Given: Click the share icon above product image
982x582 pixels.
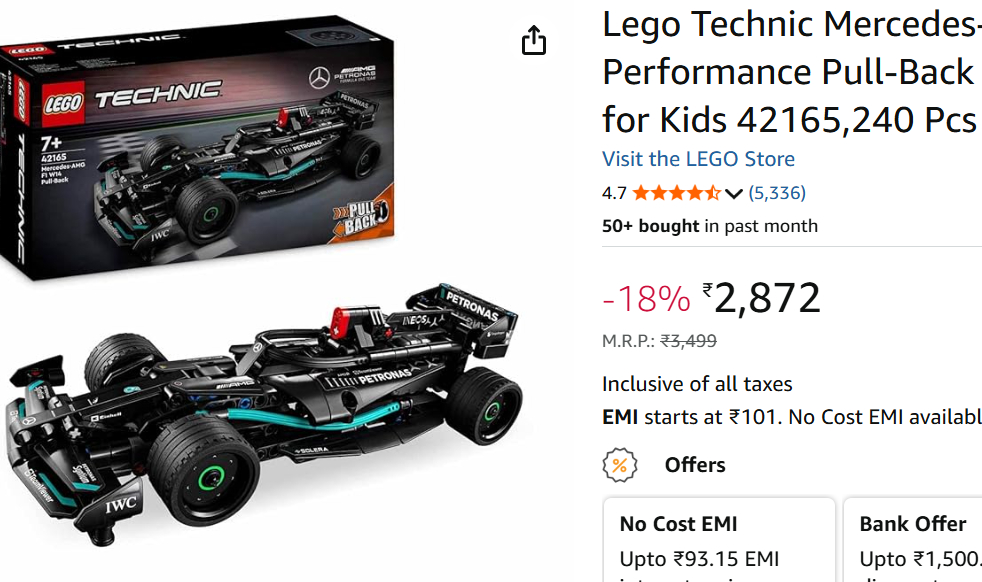Looking at the screenshot, I should click(534, 41).
